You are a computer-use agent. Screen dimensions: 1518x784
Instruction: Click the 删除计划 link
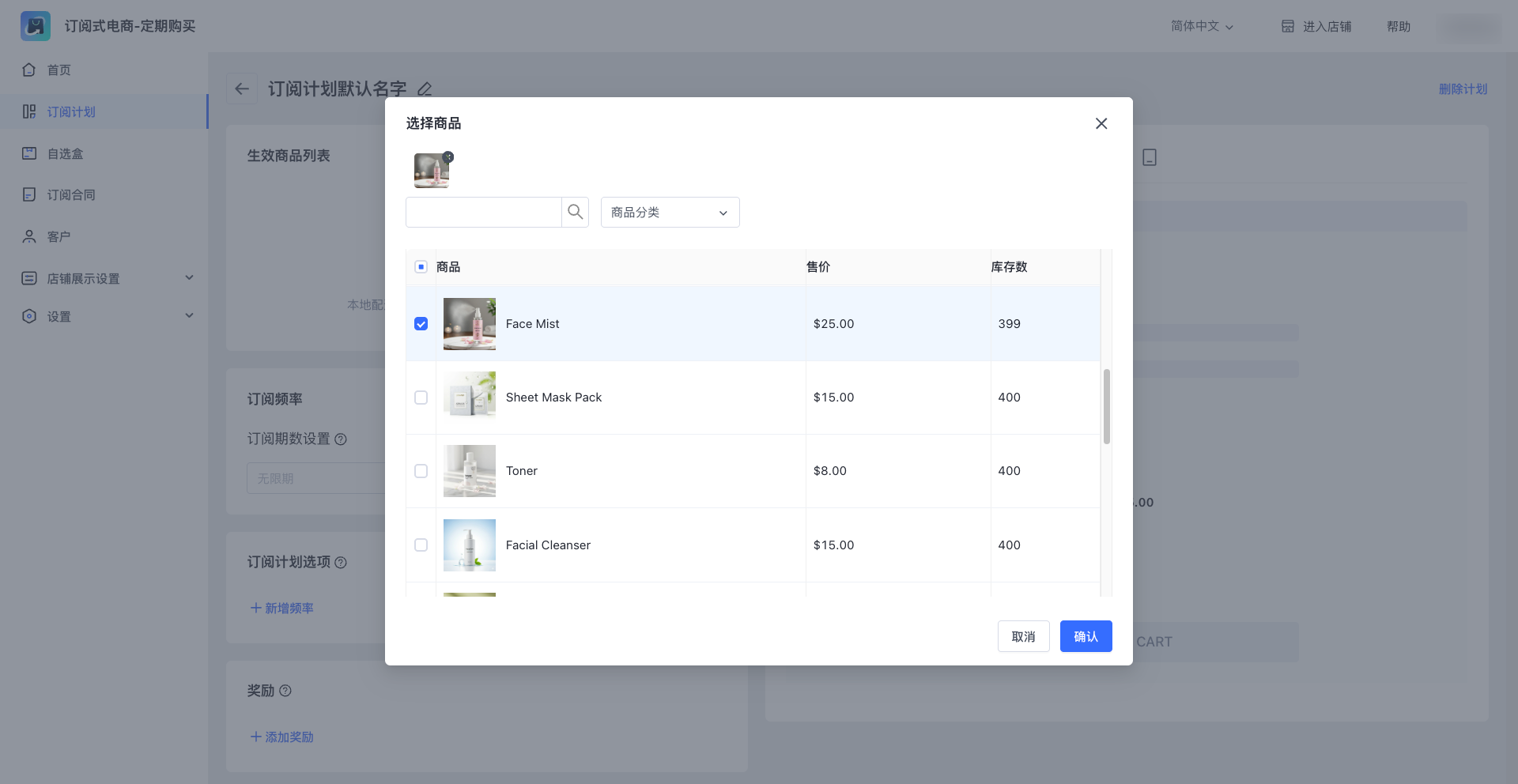point(1463,89)
